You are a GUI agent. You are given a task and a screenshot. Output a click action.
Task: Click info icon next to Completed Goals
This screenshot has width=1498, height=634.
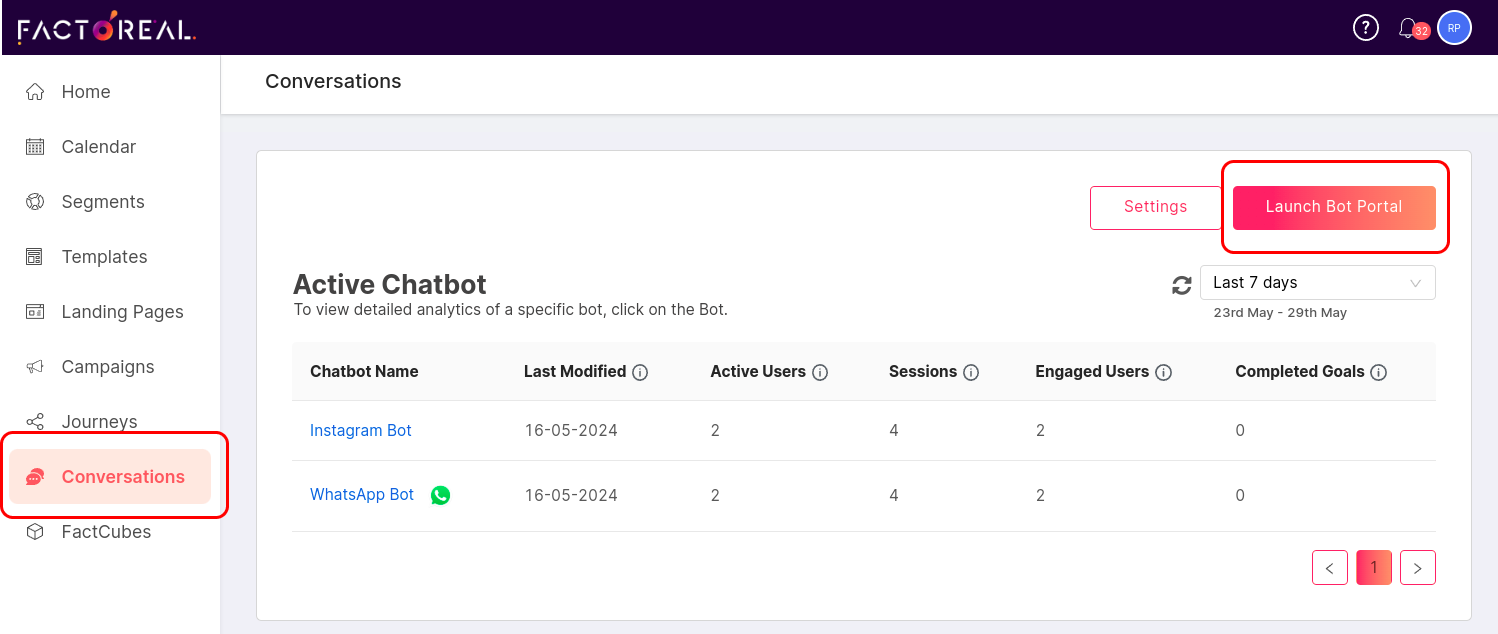[x=1378, y=372]
